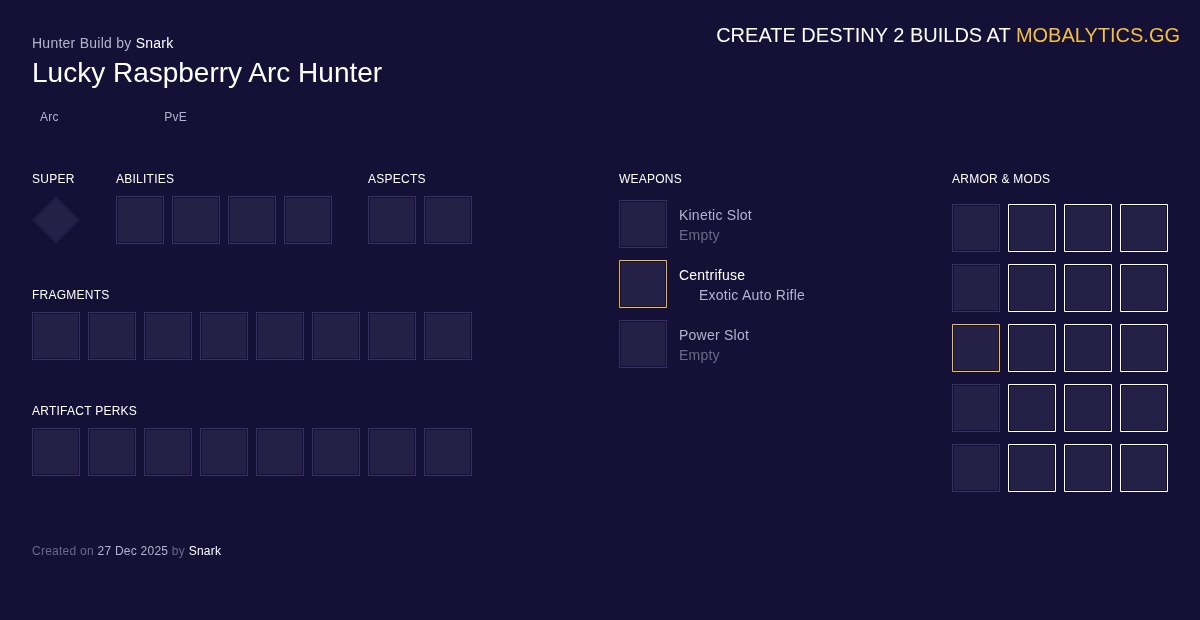Open the Centrifuse Exotic Auto Rifle slot
Screen dimensions: 1200x620
643,284
